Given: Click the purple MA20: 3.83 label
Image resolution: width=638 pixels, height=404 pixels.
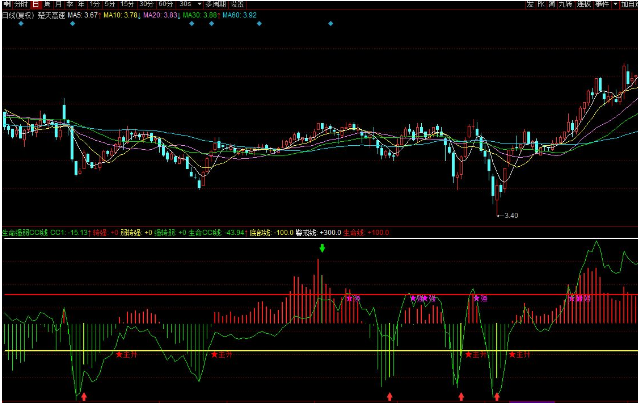Looking at the screenshot, I should (161, 15).
